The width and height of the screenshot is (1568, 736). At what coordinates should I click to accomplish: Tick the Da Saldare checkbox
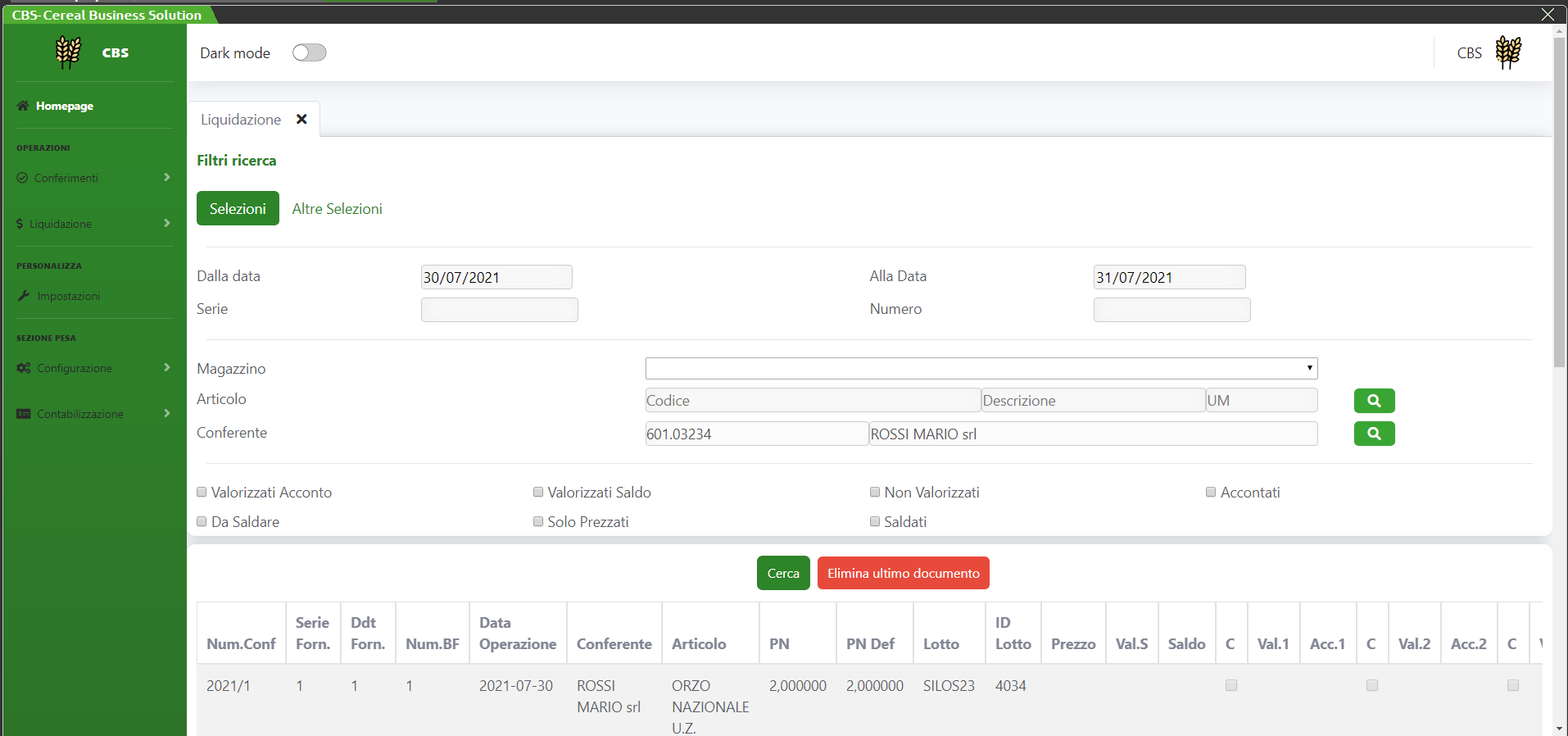coord(202,522)
